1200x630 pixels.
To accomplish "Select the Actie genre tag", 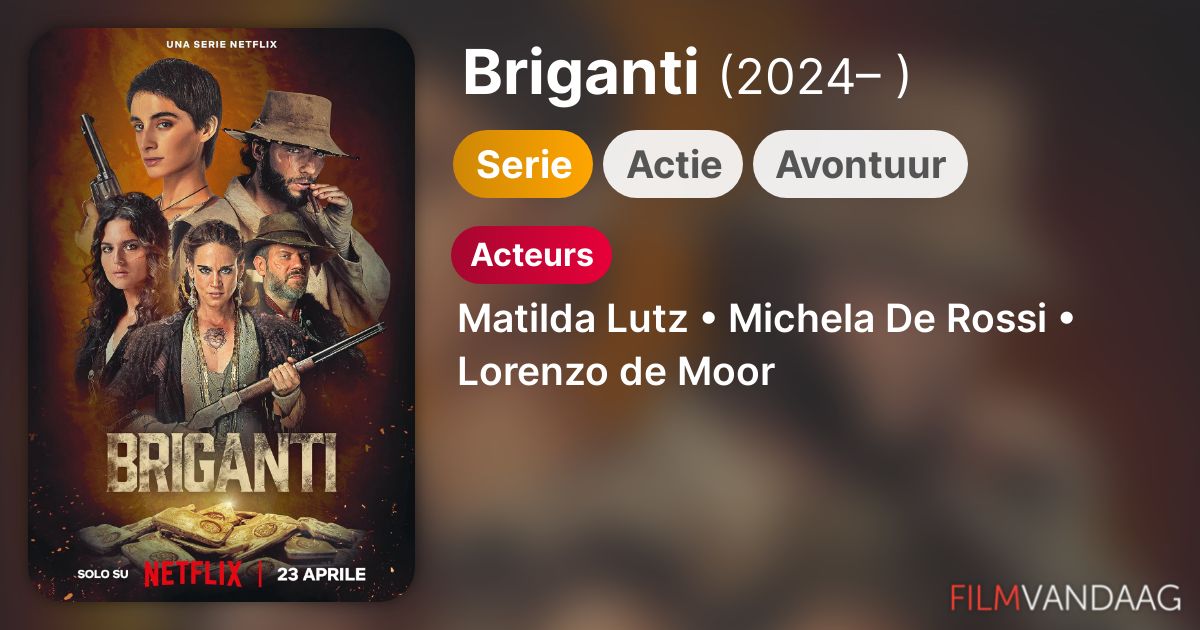I will click(673, 164).
